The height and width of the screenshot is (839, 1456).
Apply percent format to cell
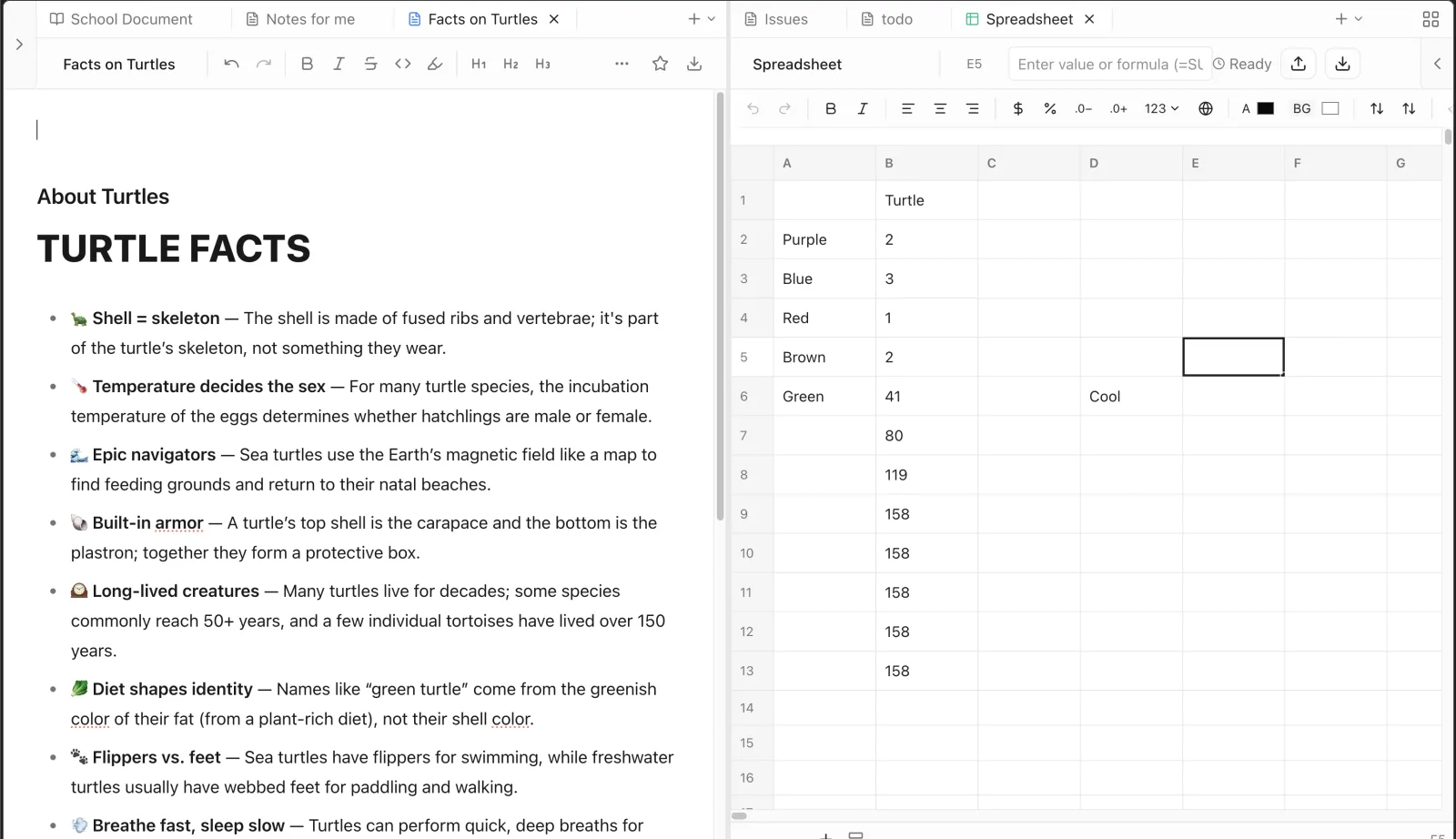[1050, 108]
